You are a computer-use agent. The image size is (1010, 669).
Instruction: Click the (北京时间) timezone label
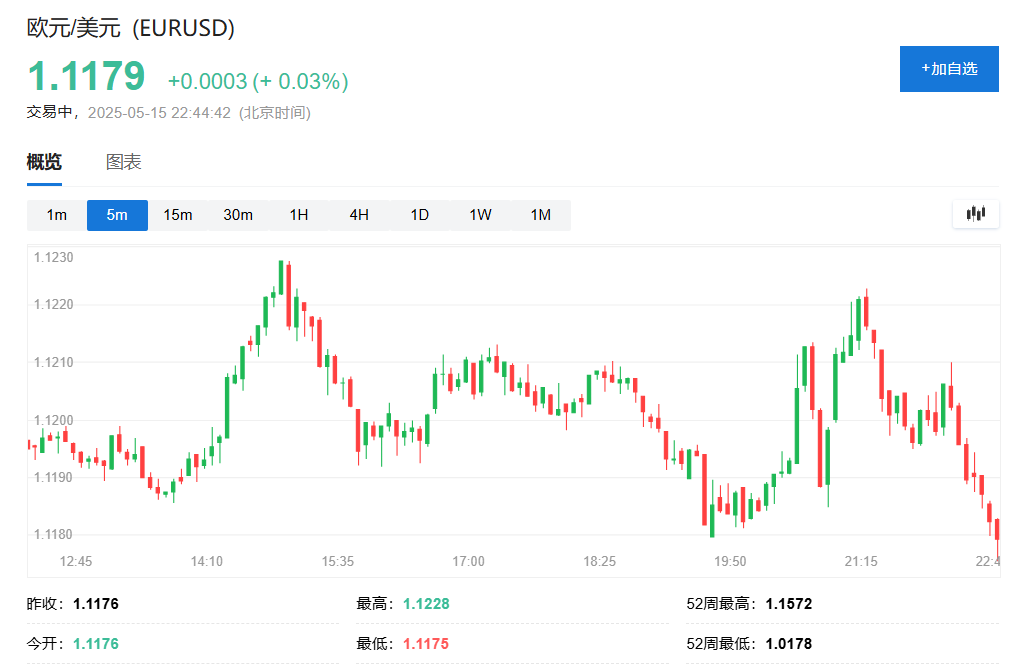(275, 113)
